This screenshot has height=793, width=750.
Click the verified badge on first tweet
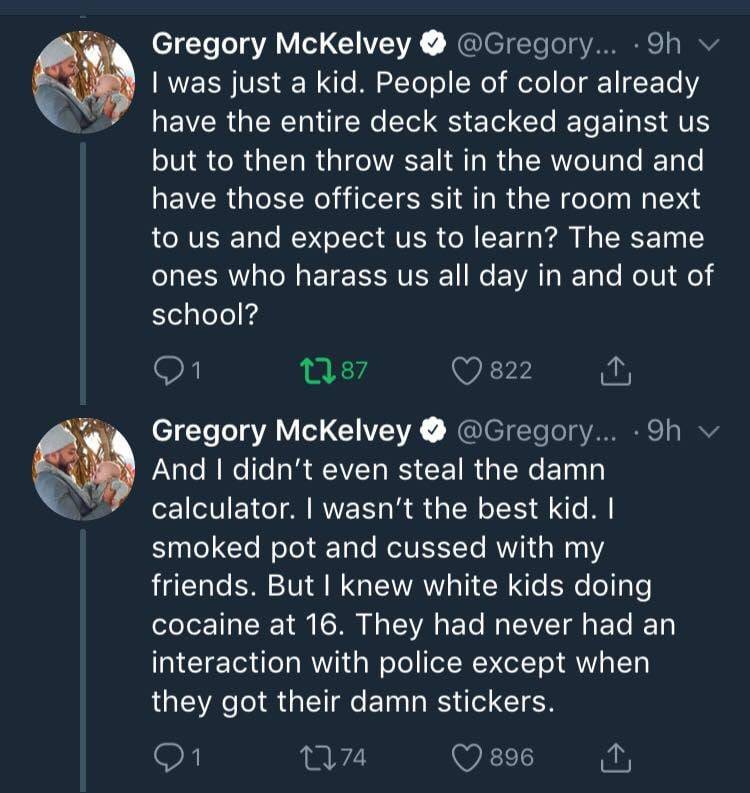click(x=433, y=45)
